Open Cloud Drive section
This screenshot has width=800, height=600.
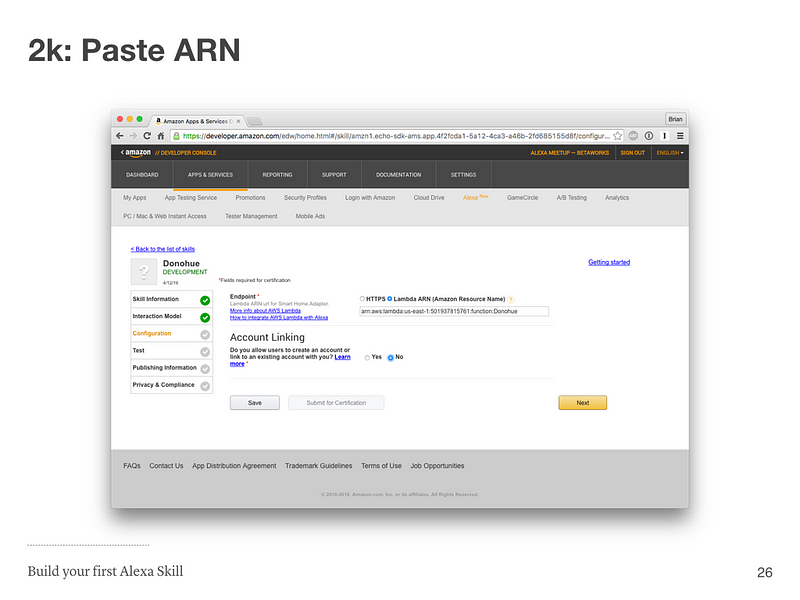click(x=429, y=197)
